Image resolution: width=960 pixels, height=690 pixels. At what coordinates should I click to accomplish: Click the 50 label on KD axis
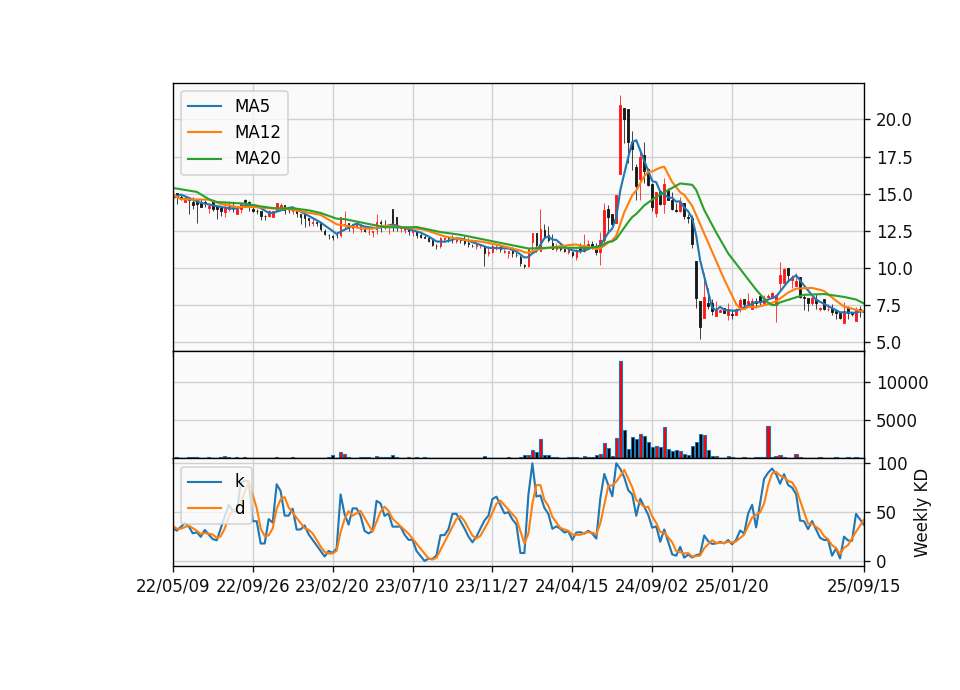click(887, 513)
